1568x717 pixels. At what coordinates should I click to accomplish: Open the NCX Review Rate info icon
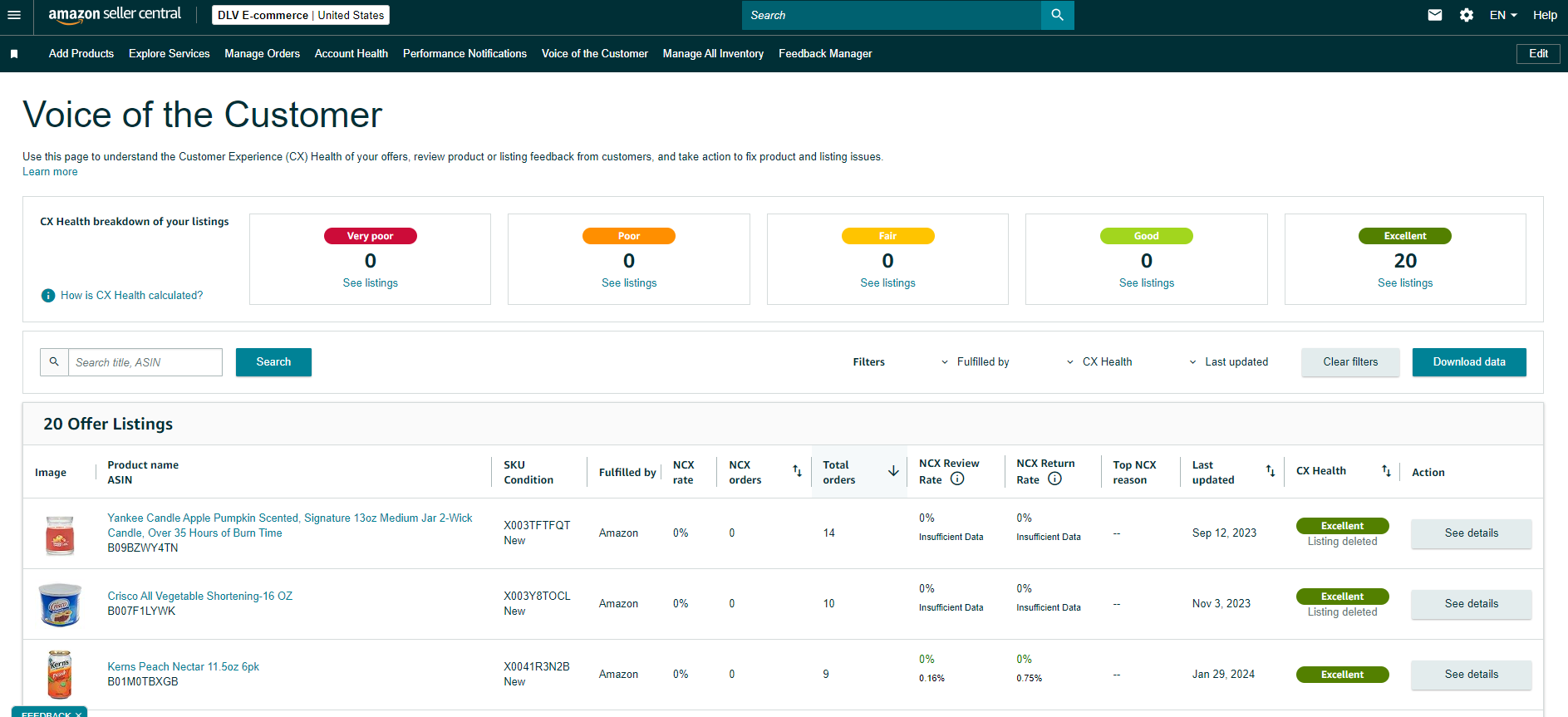coord(957,479)
